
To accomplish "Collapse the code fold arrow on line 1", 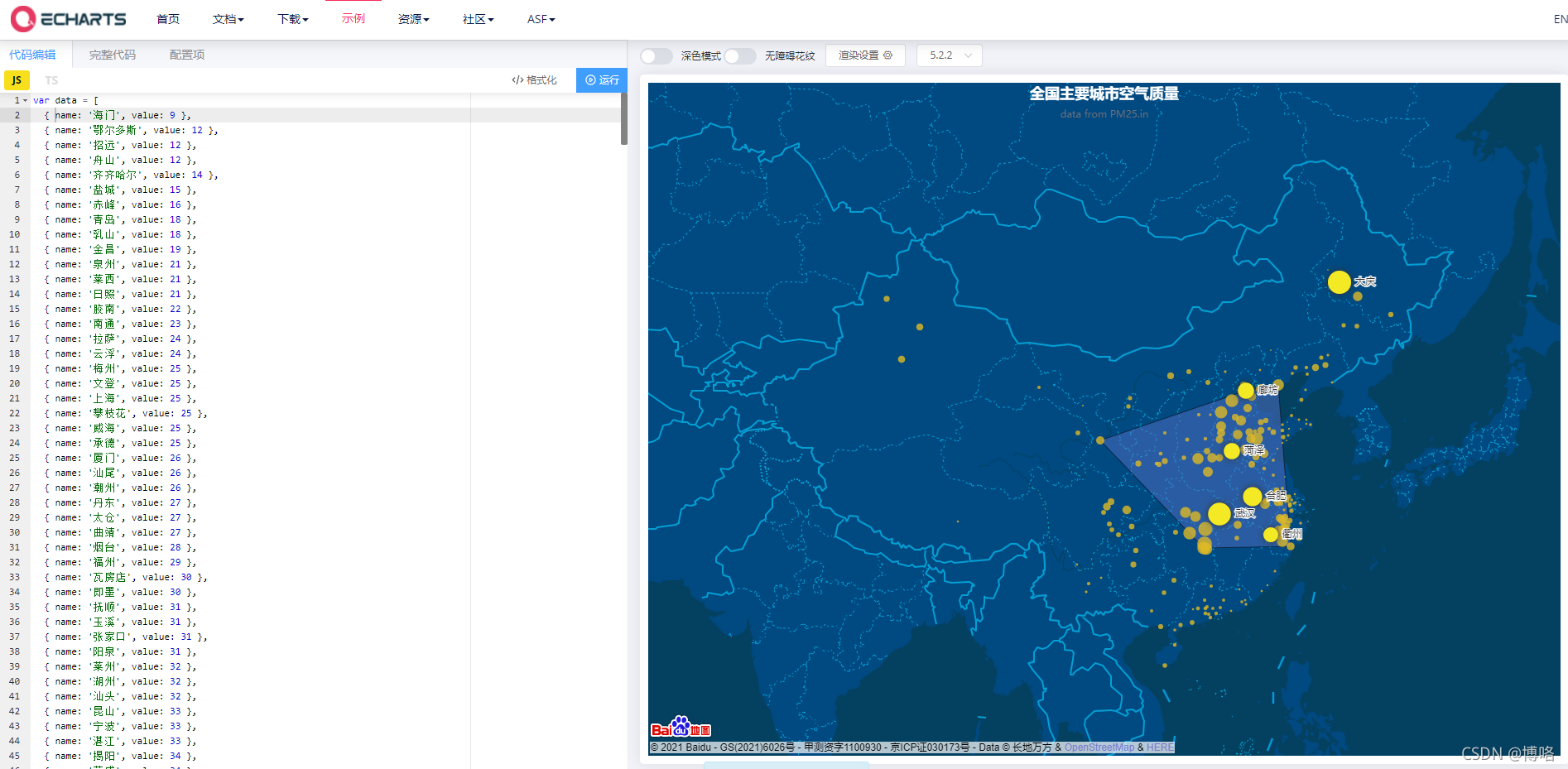I will pyautogui.click(x=26, y=99).
